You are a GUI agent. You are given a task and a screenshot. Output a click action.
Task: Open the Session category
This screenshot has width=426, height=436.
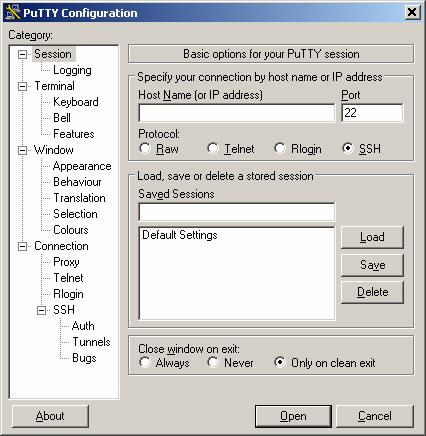tap(53, 54)
